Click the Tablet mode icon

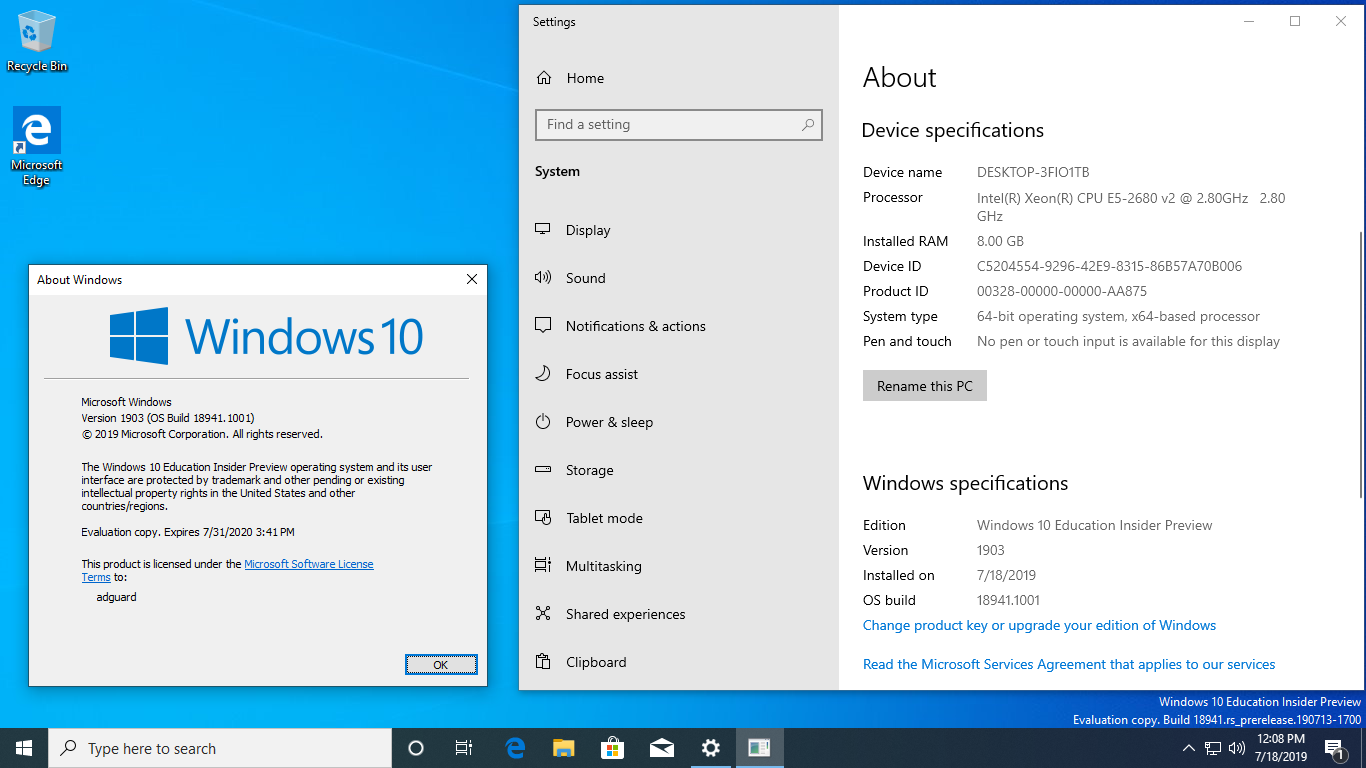(x=543, y=518)
